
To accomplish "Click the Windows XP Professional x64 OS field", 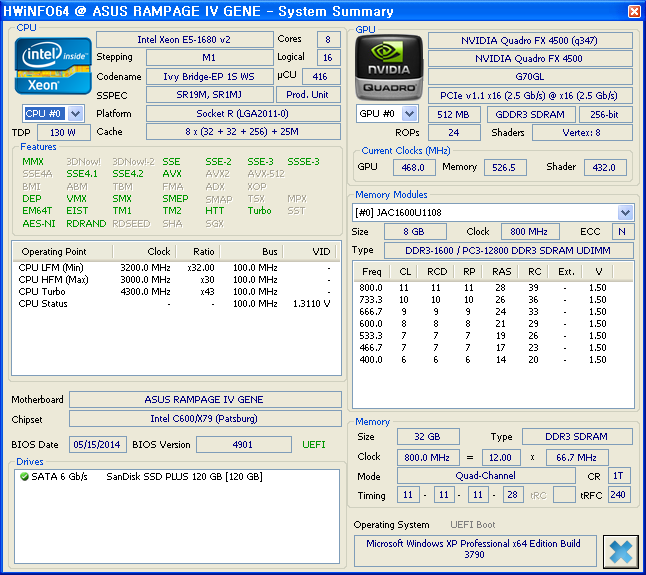I will click(475, 550).
